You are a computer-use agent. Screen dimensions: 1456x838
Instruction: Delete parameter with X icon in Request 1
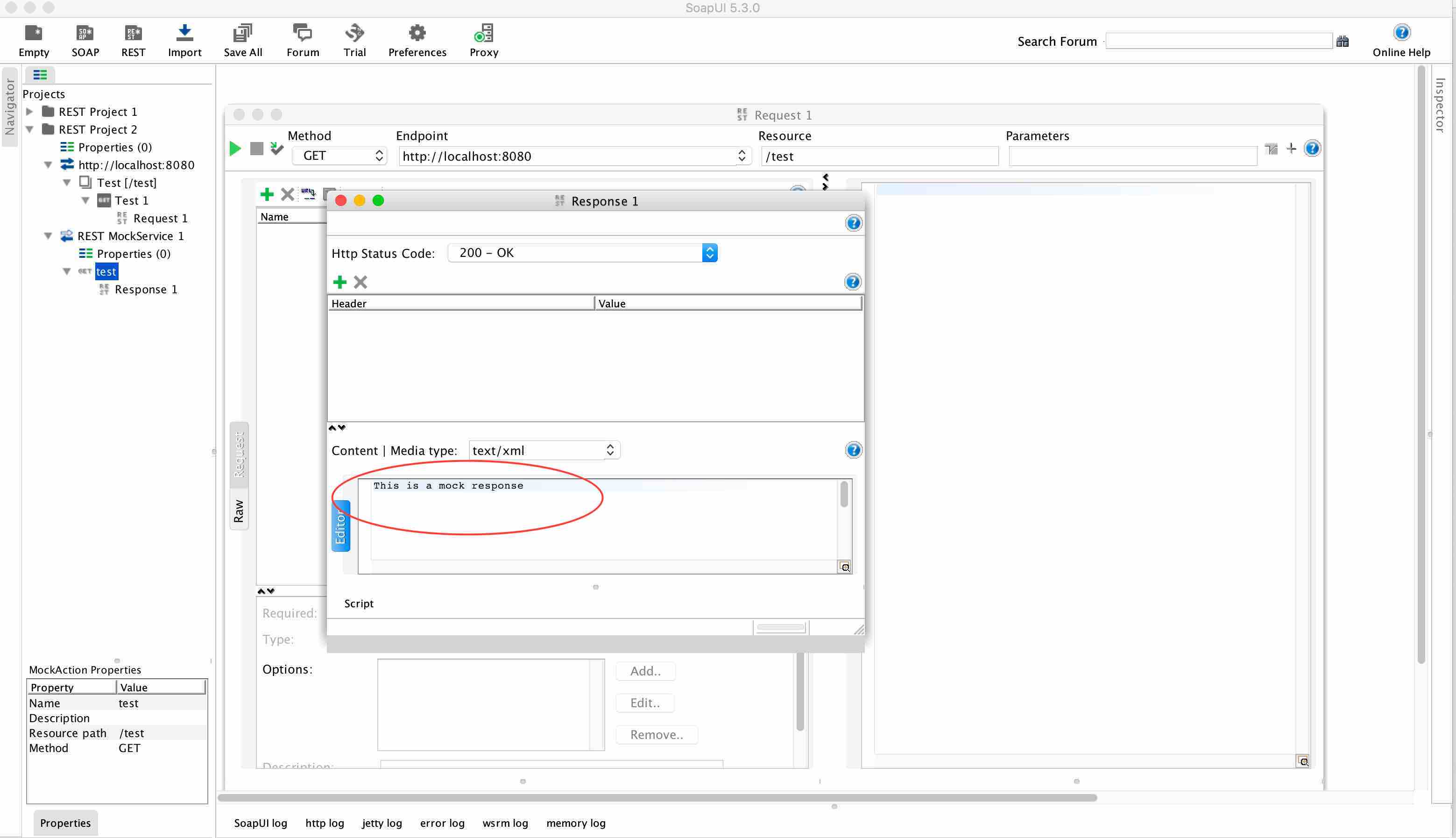point(287,194)
